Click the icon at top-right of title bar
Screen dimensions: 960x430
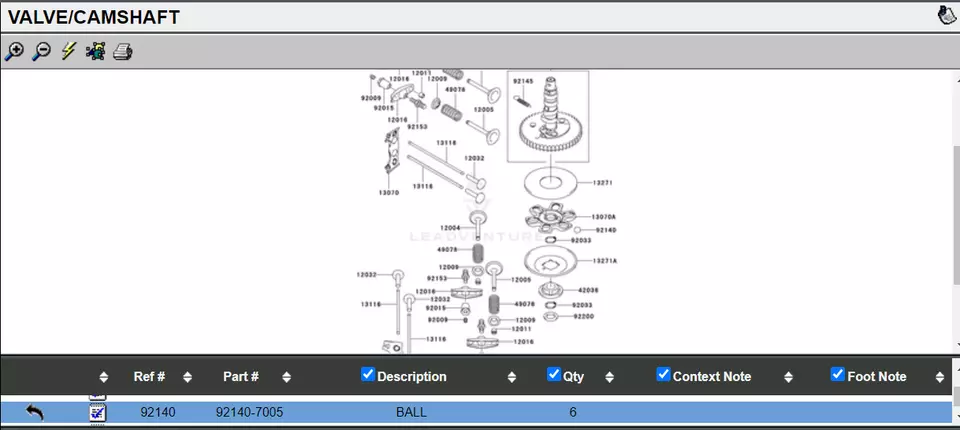[x=945, y=15]
